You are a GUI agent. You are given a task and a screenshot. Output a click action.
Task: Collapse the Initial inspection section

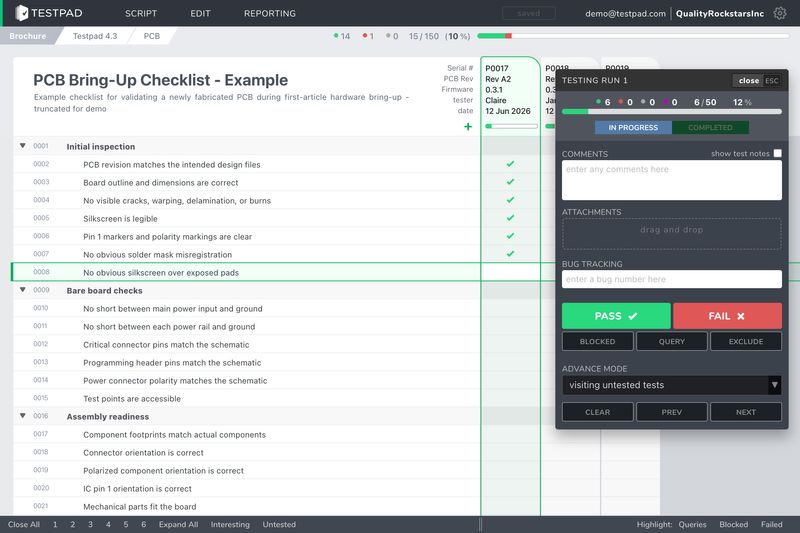coord(22,146)
